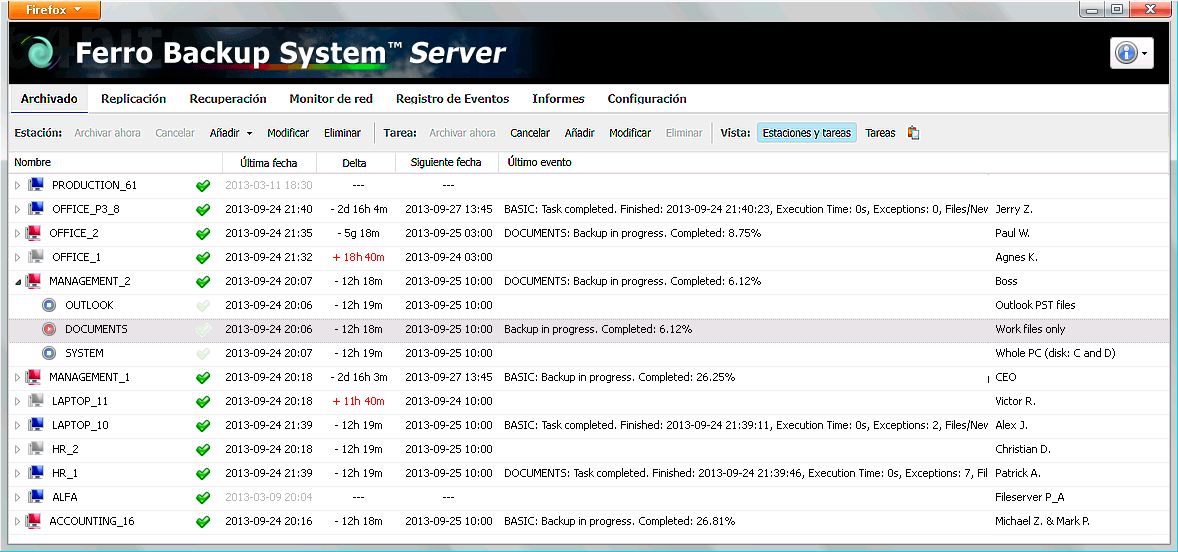
Task: Click the PRODUCTION_61 computer icon
Action: point(37,185)
